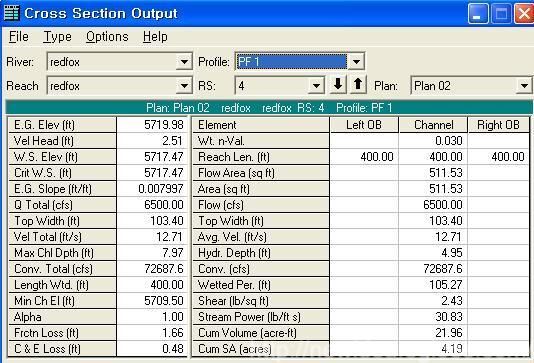Open the Type menu
534x363 pixels.
[x=57, y=36]
